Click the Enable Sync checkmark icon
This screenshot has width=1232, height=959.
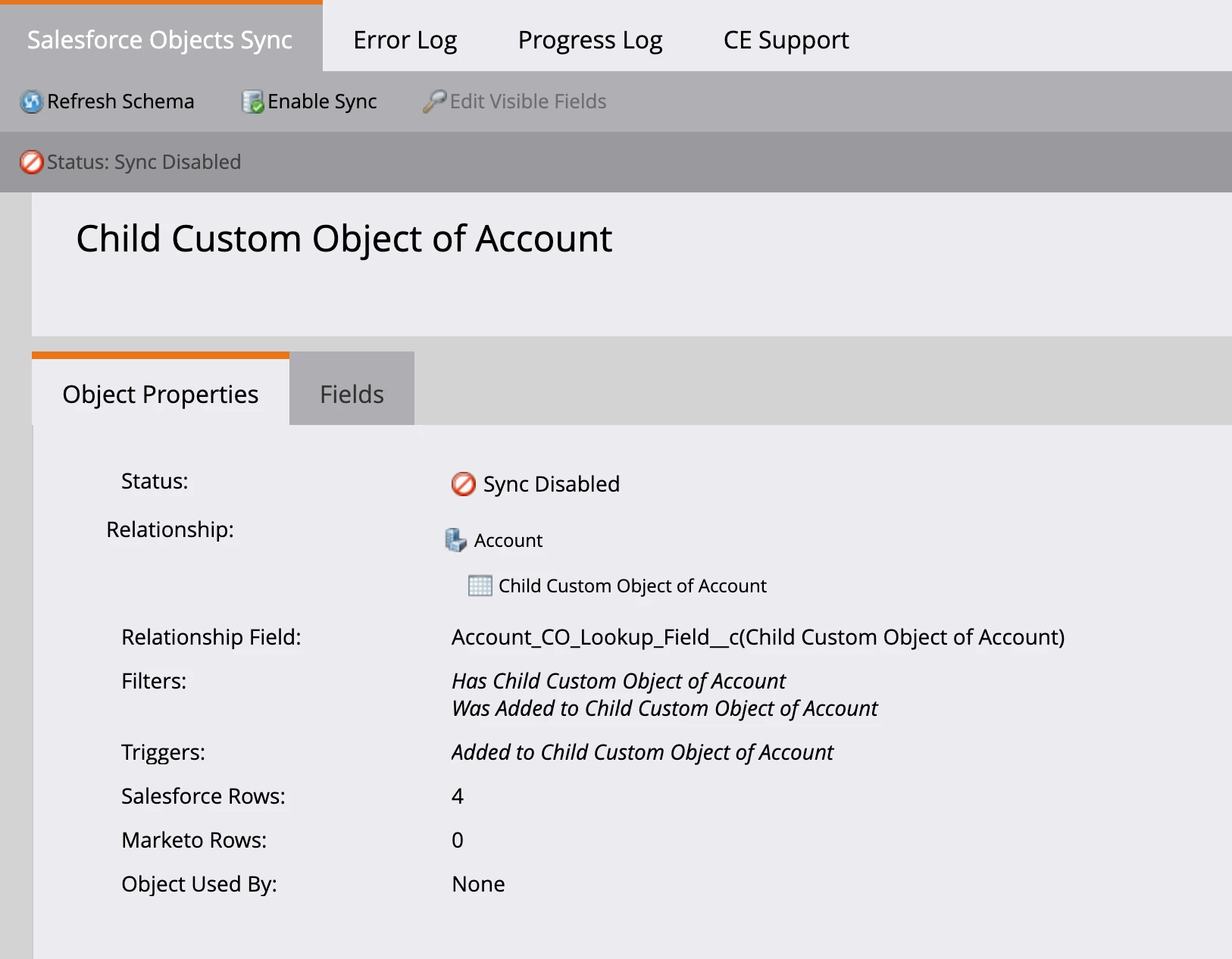[252, 102]
